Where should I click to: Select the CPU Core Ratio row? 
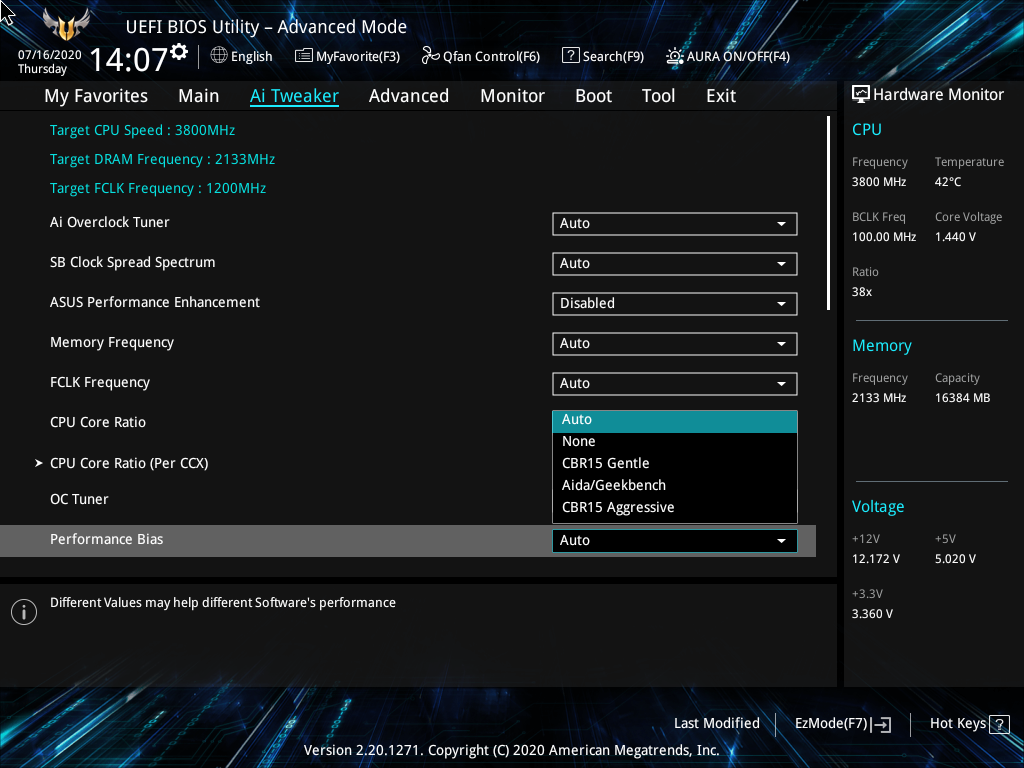point(98,423)
